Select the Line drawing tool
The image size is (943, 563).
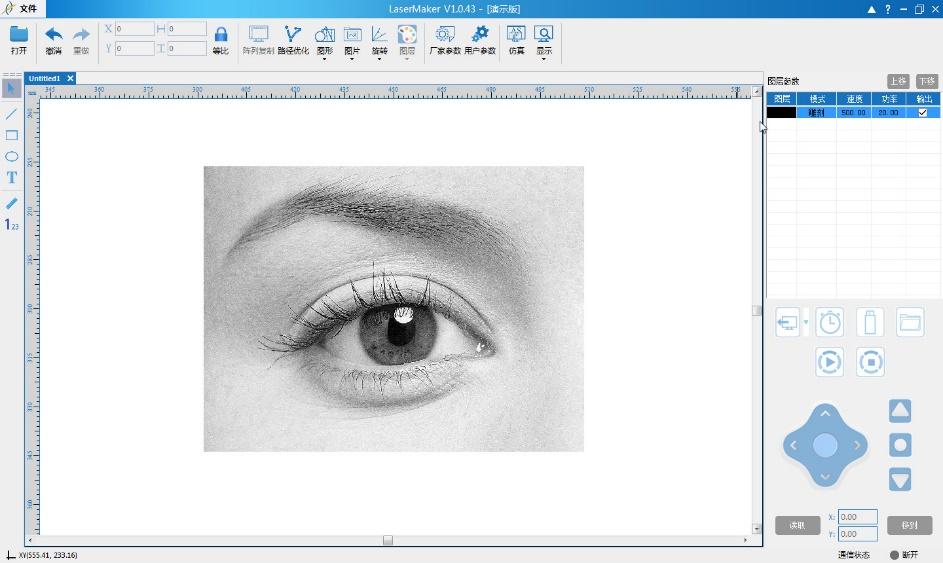coord(12,113)
